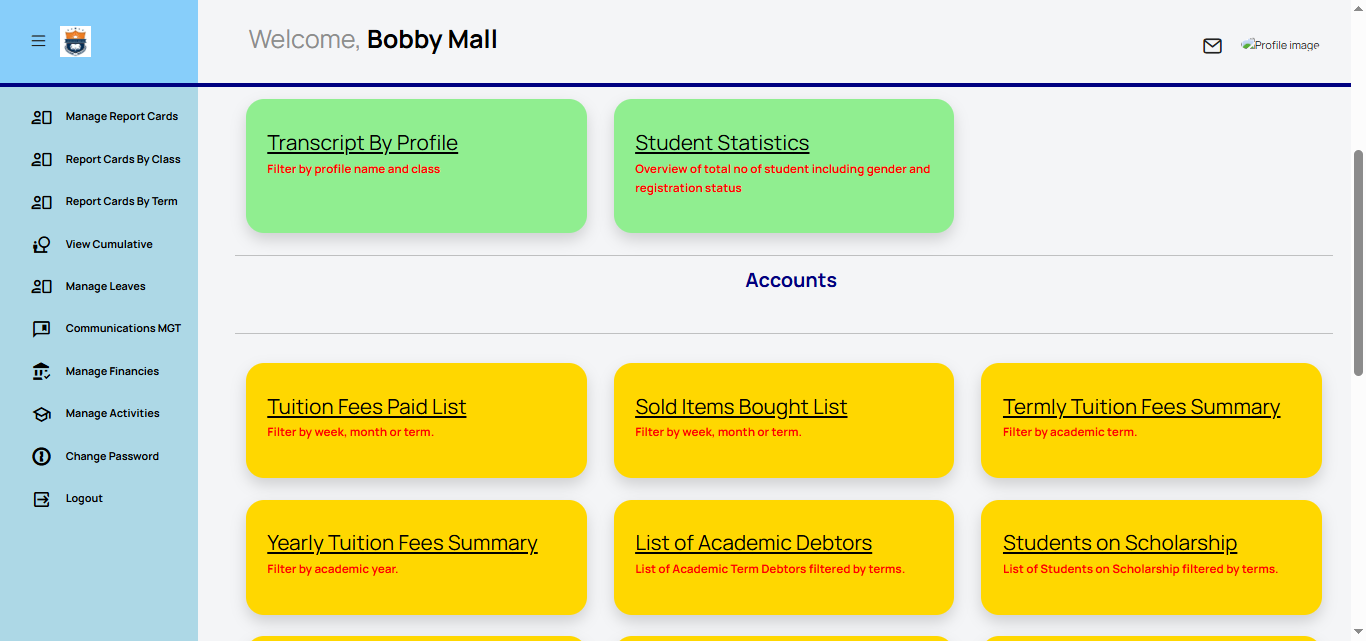Click the Communications MGT chat icon

[41, 329]
